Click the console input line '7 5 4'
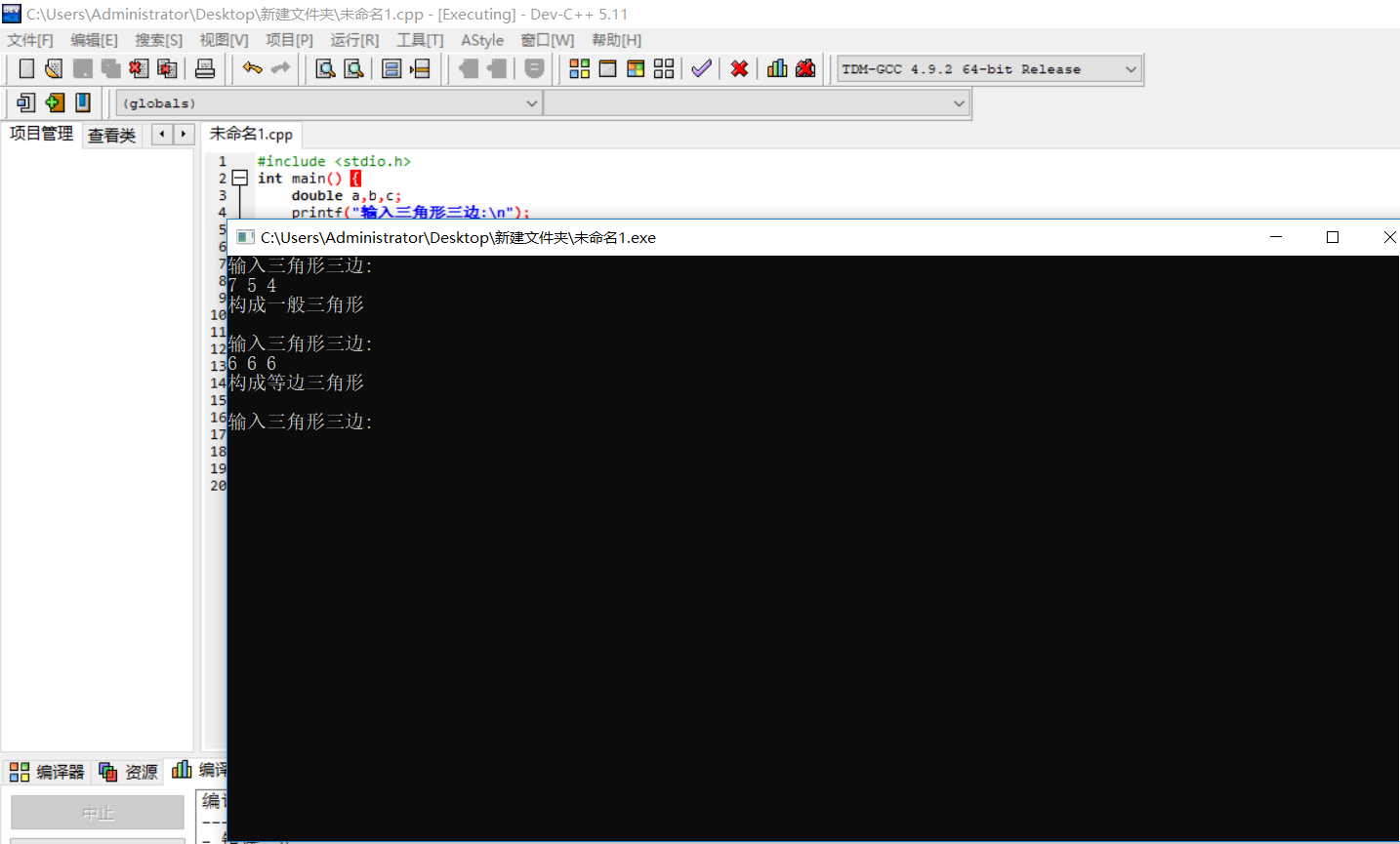This screenshot has height=844, width=1400. click(x=252, y=286)
